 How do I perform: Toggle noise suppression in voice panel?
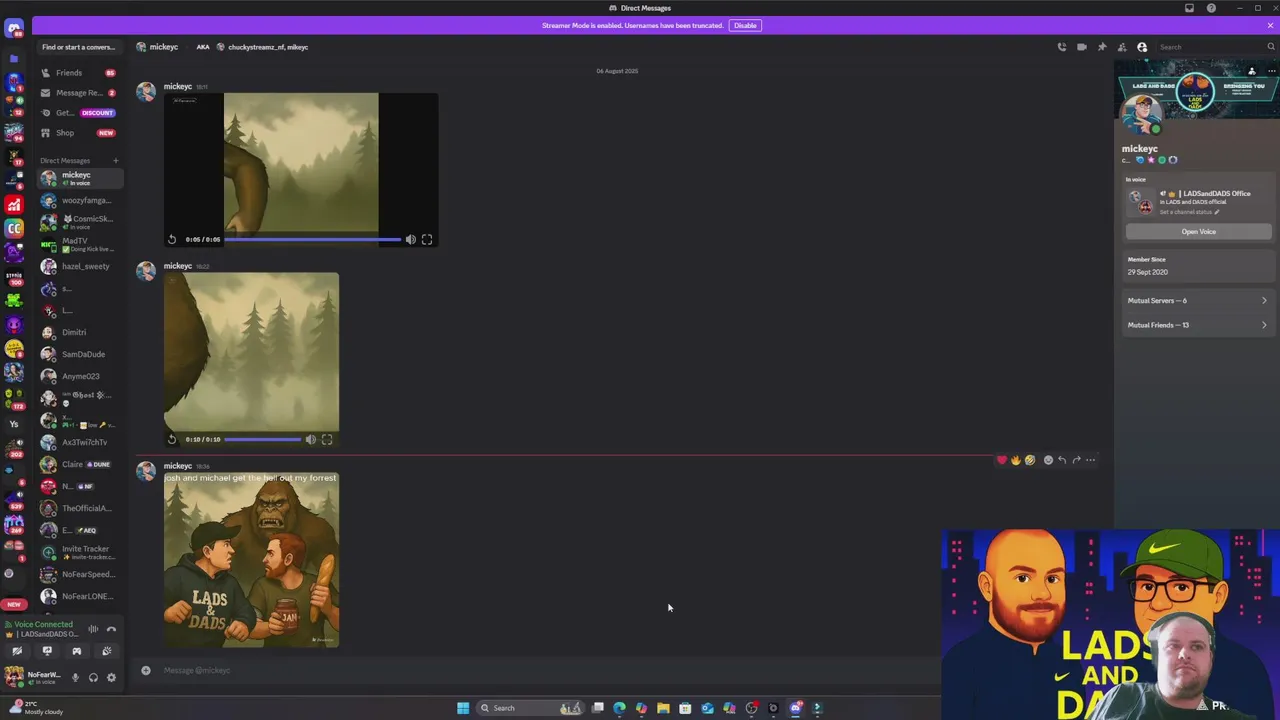93,629
